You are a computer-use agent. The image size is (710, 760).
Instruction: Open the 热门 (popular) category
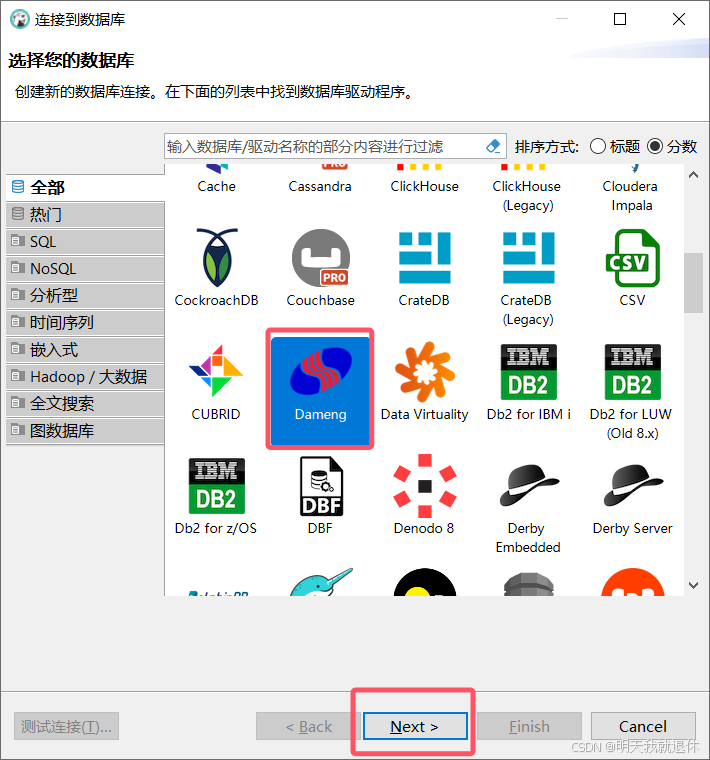pos(85,215)
